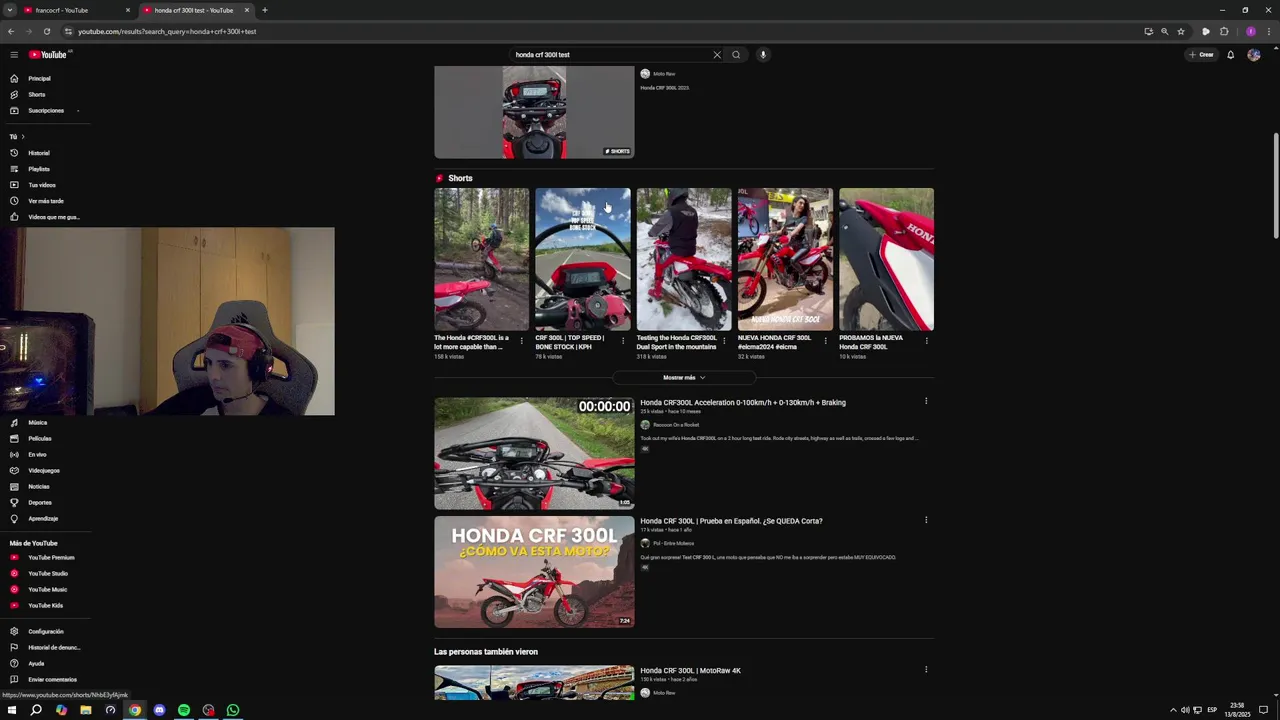Screen dimensions: 1280x720
Task: Open the Aprendizaje category
Action: point(45,518)
